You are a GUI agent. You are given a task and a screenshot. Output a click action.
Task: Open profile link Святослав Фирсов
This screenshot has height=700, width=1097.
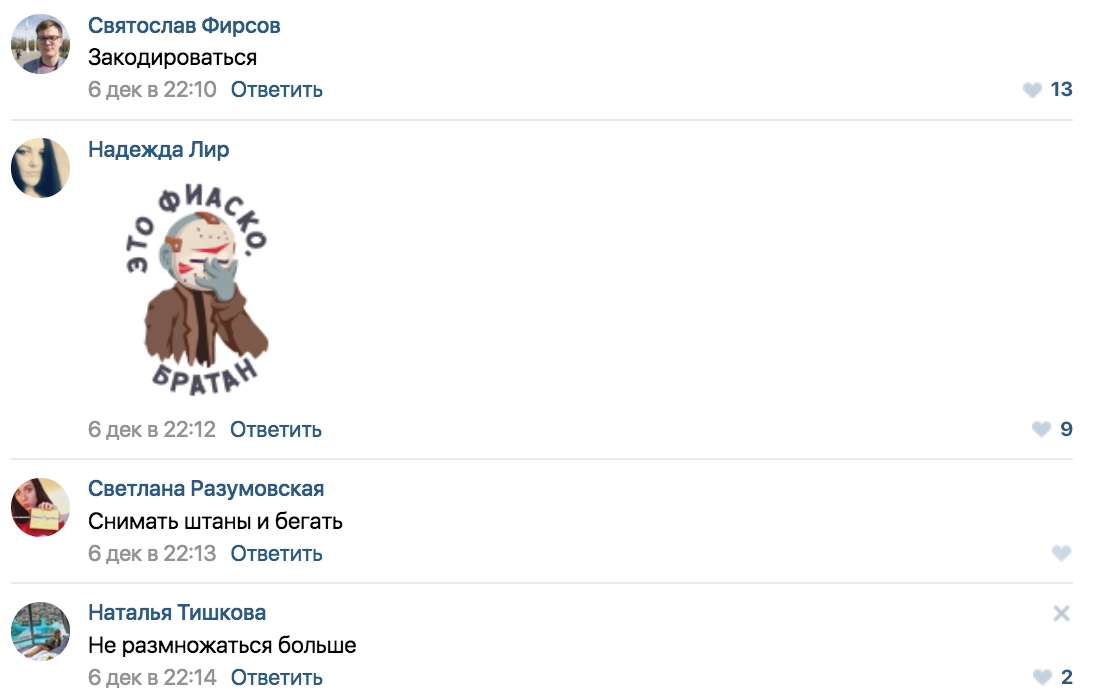pos(184,26)
